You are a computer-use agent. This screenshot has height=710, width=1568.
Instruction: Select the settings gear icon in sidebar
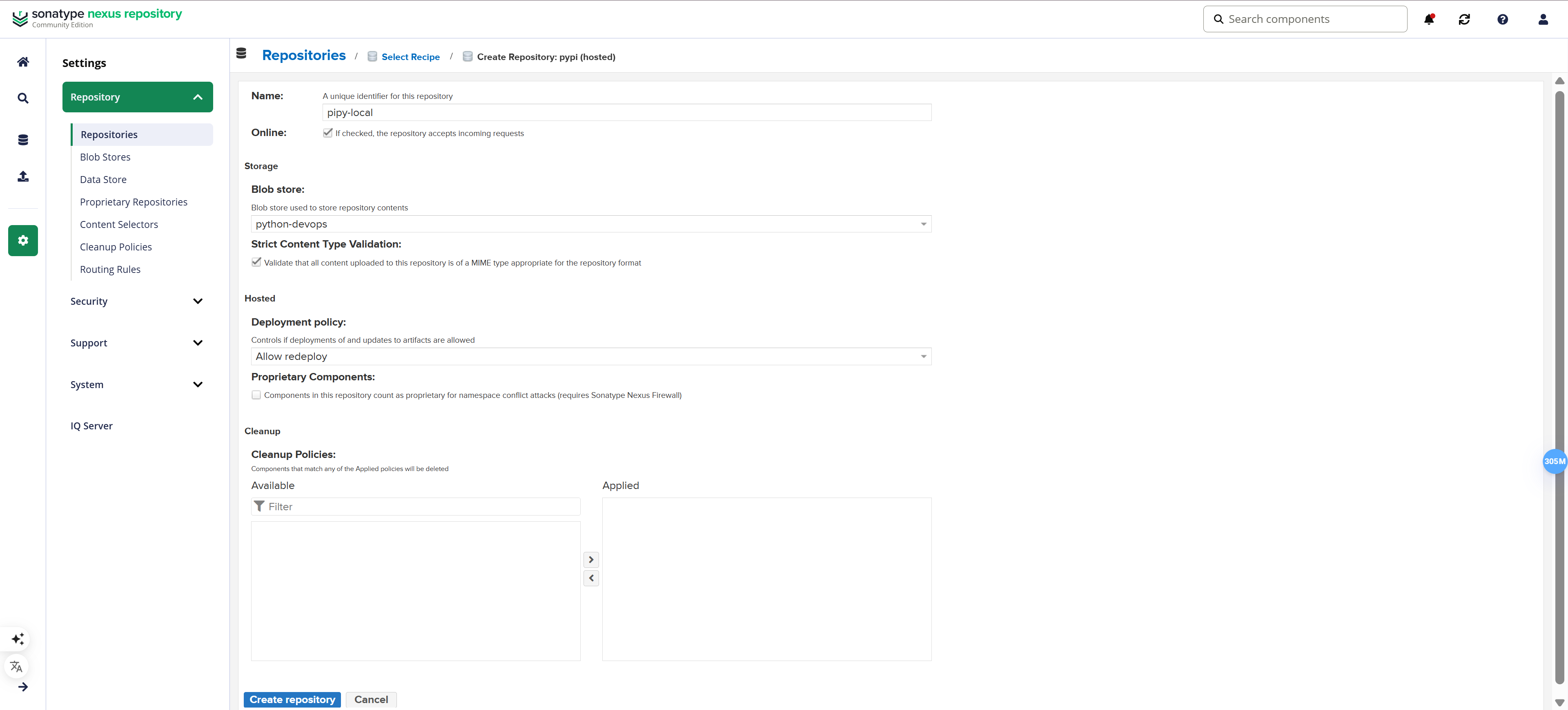pos(23,241)
